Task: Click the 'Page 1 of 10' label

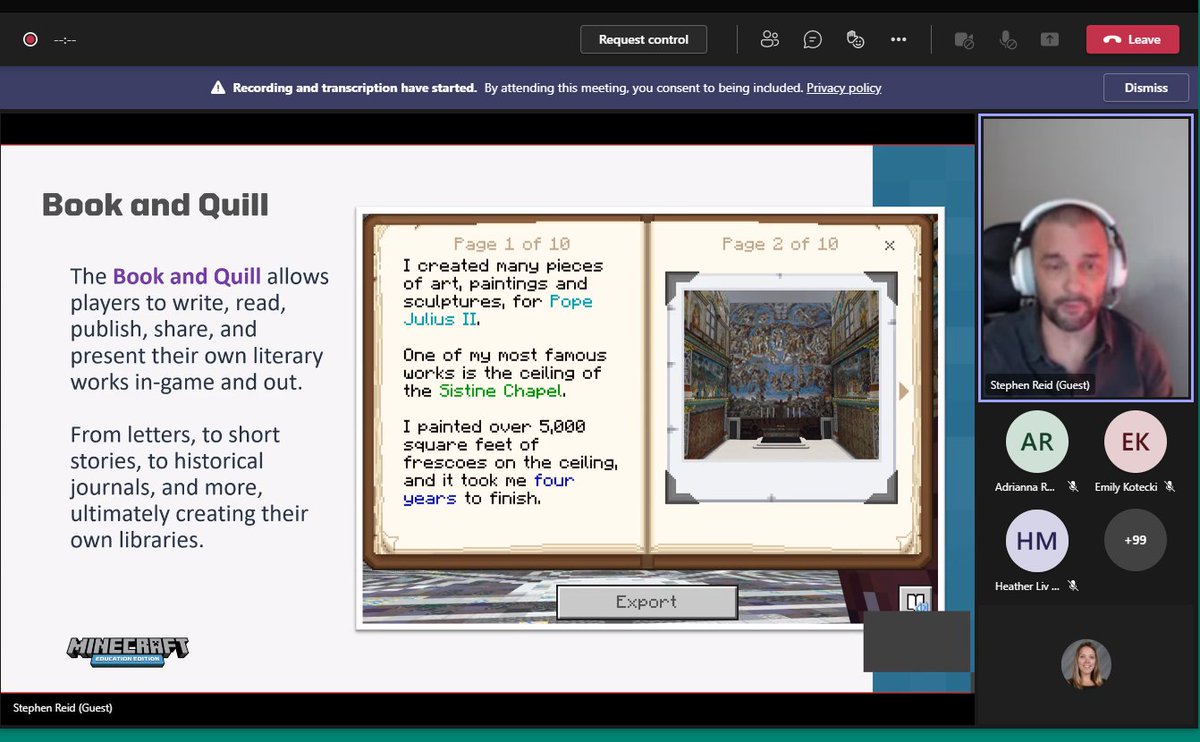Action: pyautogui.click(x=511, y=244)
